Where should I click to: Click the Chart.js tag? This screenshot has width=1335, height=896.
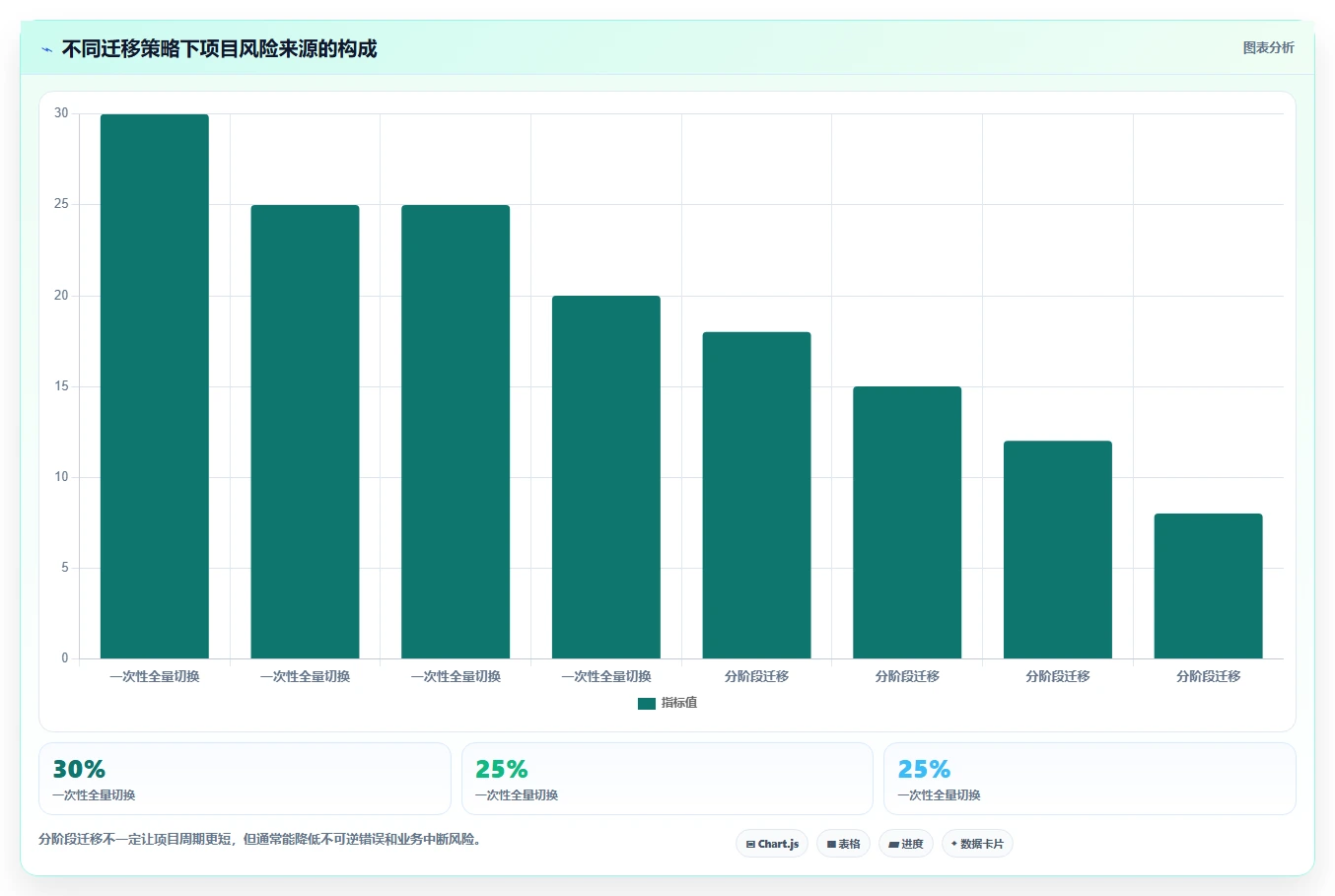(x=772, y=844)
